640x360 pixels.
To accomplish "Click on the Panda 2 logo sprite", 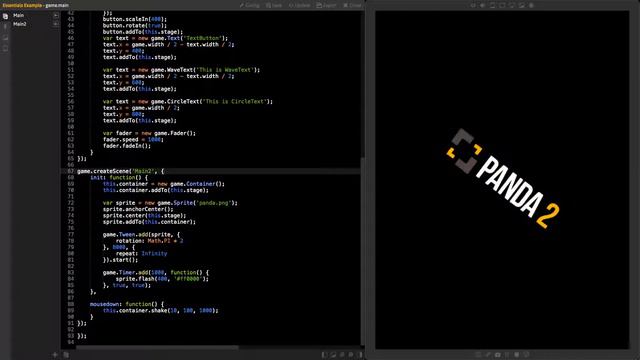I will click(503, 178).
